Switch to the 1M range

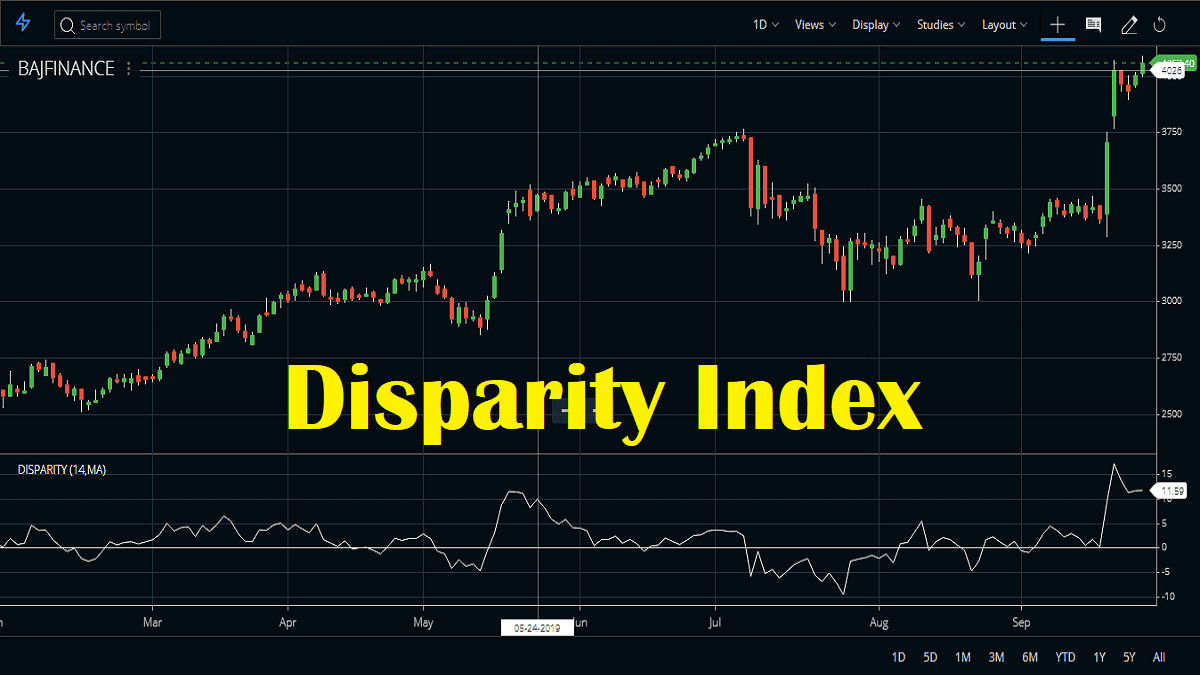point(963,657)
